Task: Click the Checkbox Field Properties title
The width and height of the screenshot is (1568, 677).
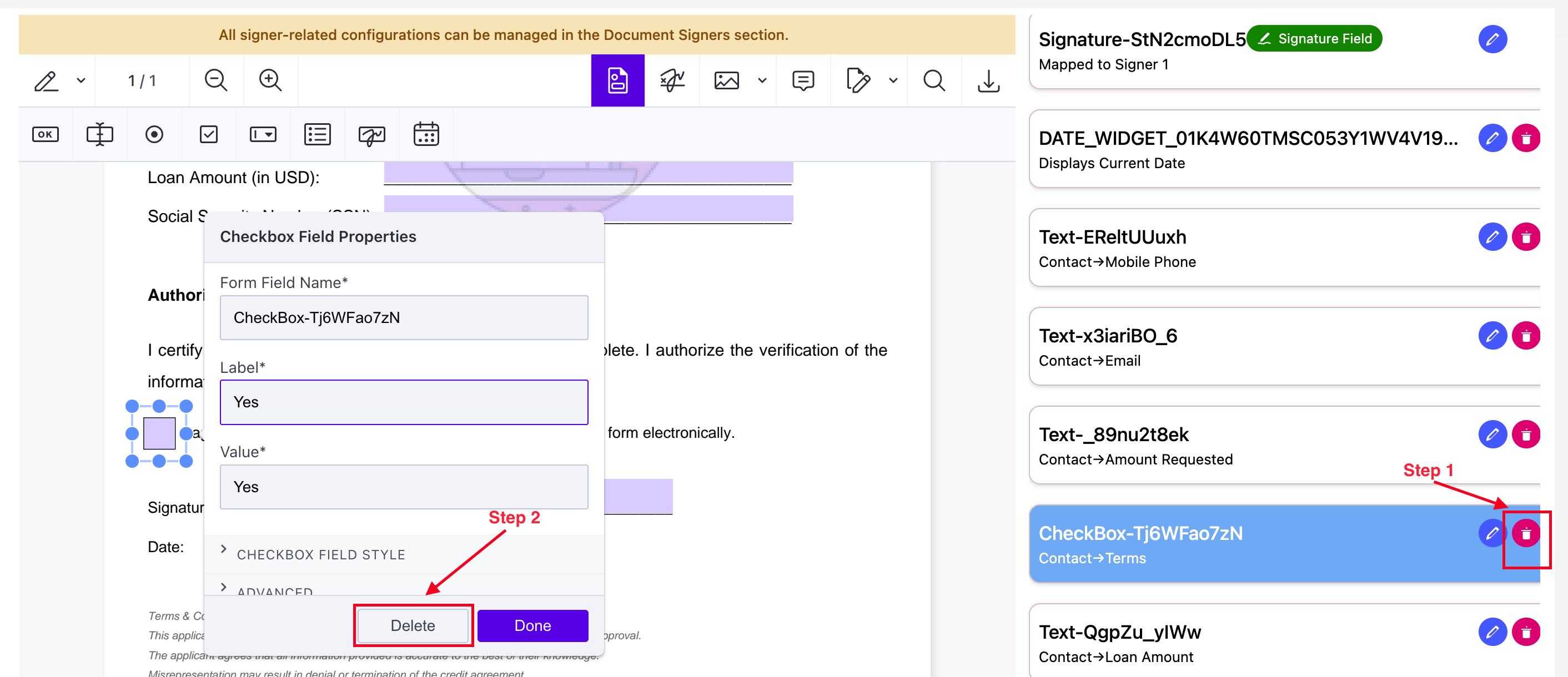Action: 318,236
